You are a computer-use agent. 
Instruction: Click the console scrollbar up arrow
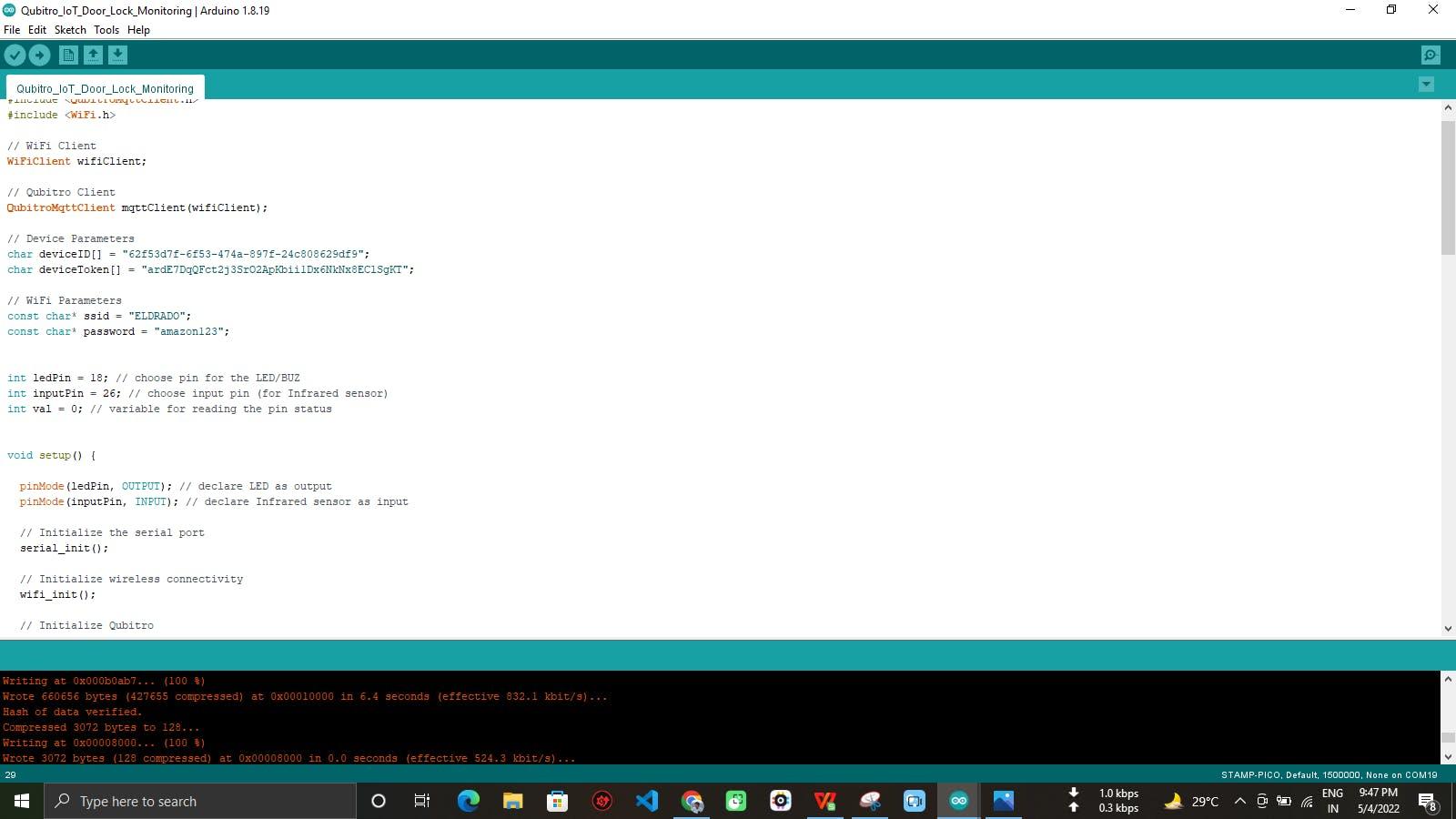pyautogui.click(x=1448, y=679)
